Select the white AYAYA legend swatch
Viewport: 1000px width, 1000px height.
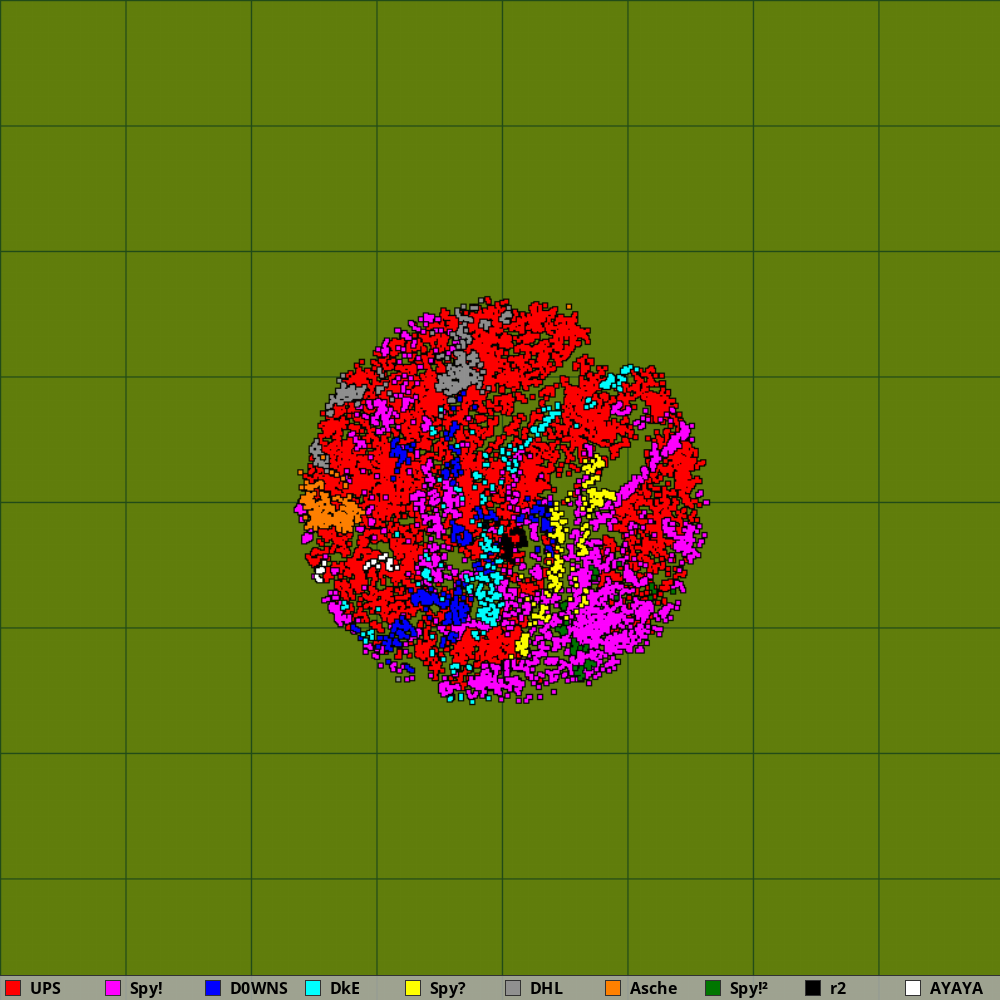913,988
